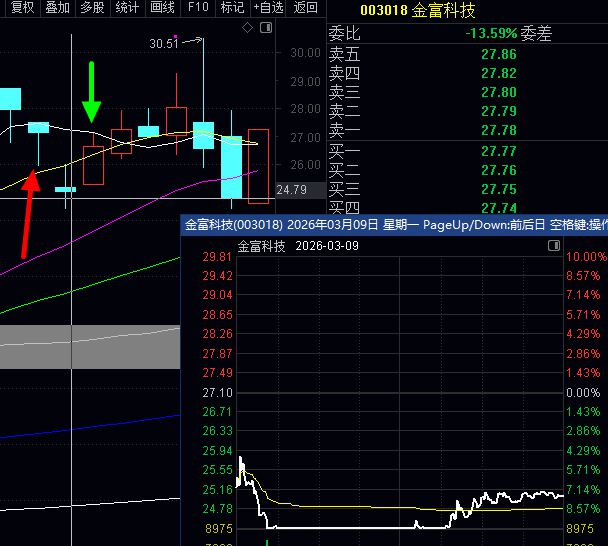
Task: Click the 返回 back button
Action: point(305,7)
